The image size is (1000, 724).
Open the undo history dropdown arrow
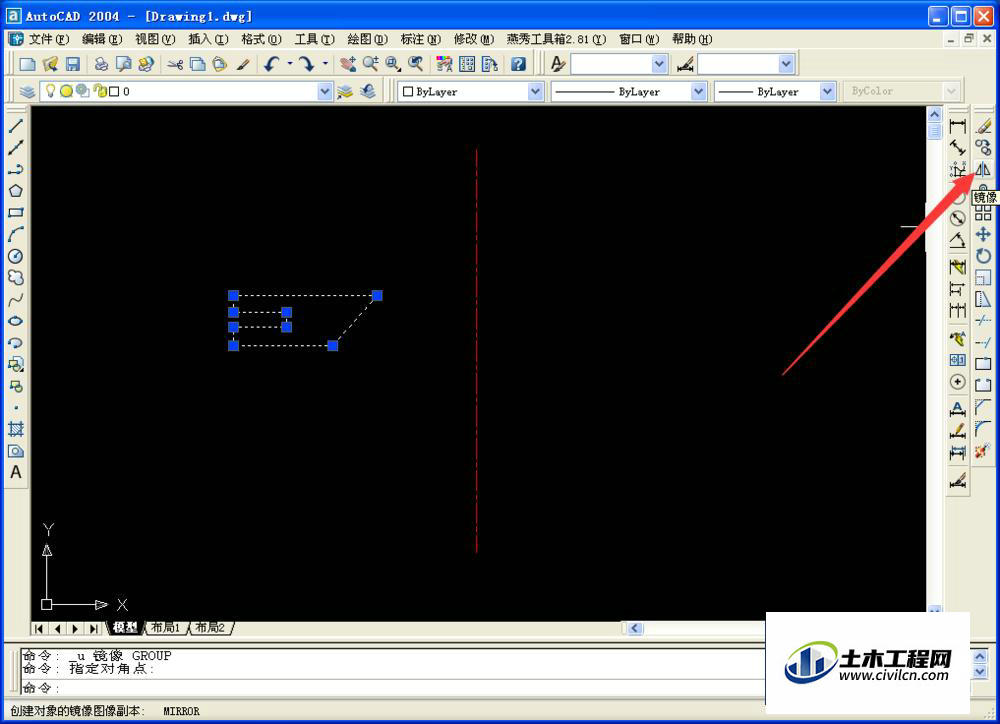click(x=290, y=64)
